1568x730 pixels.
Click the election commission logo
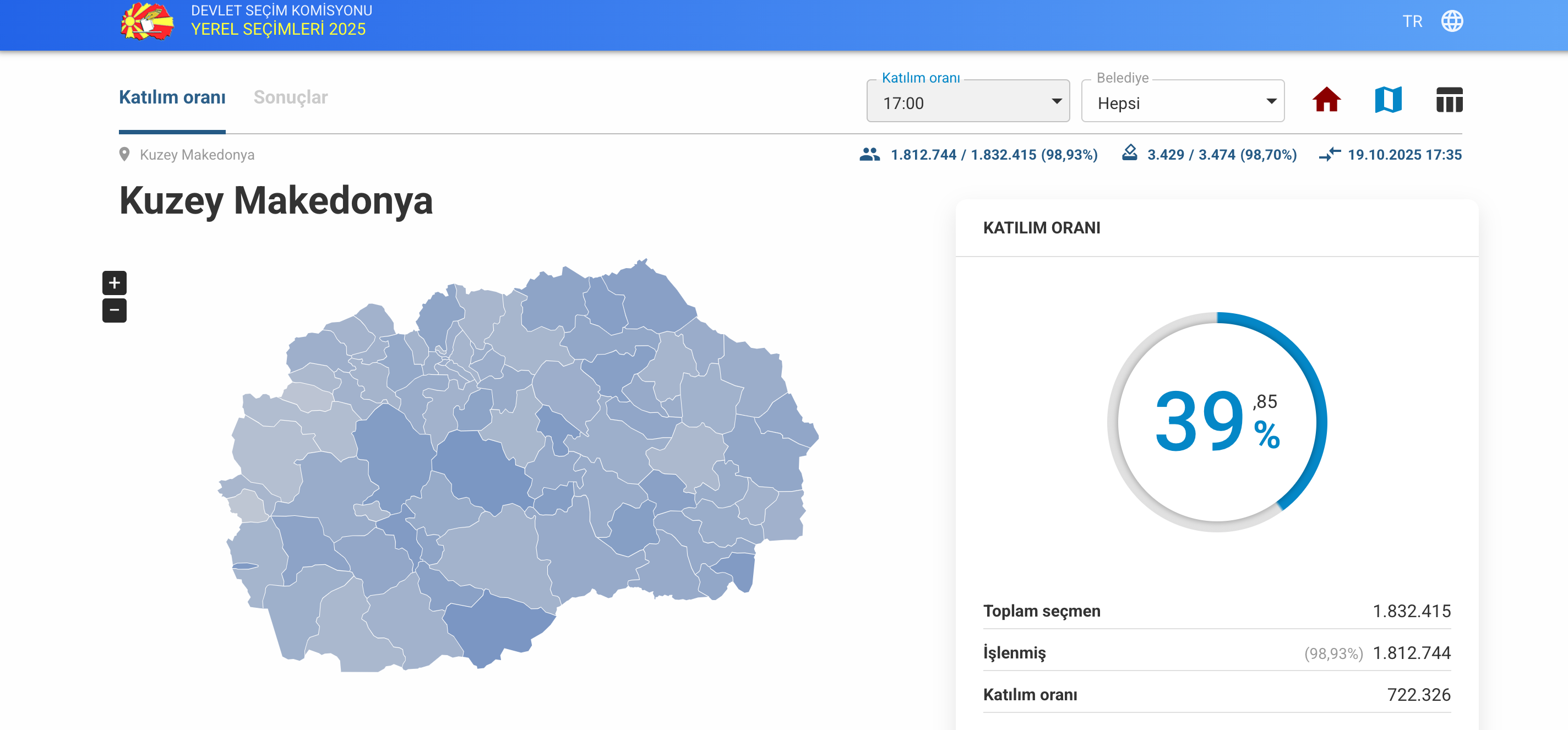point(146,21)
